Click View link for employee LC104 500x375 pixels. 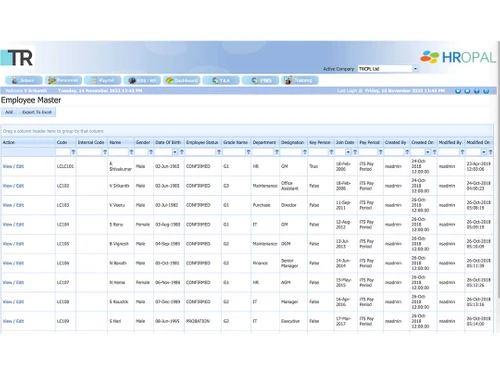(7, 224)
